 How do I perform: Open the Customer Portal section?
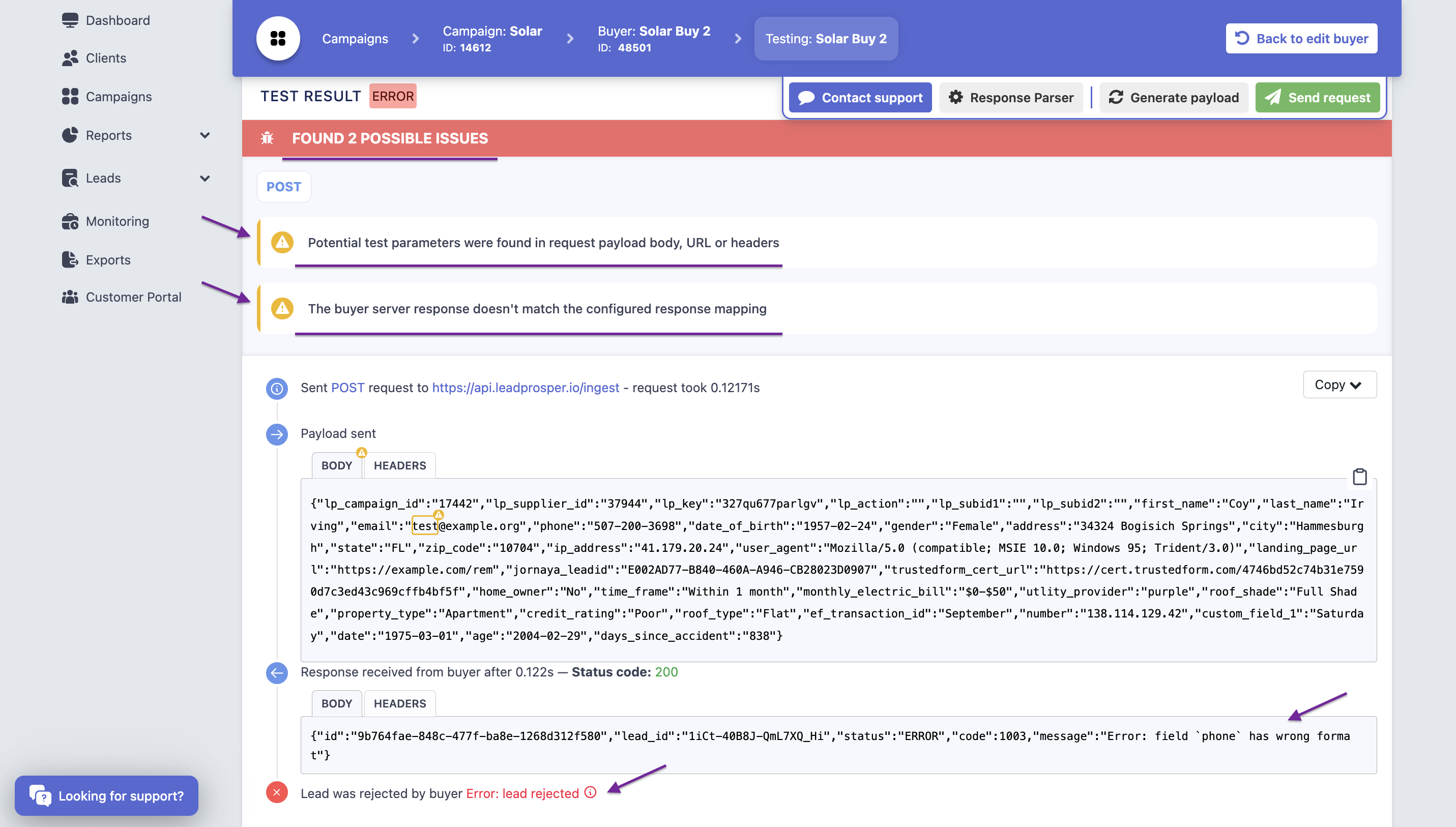[70, 297]
